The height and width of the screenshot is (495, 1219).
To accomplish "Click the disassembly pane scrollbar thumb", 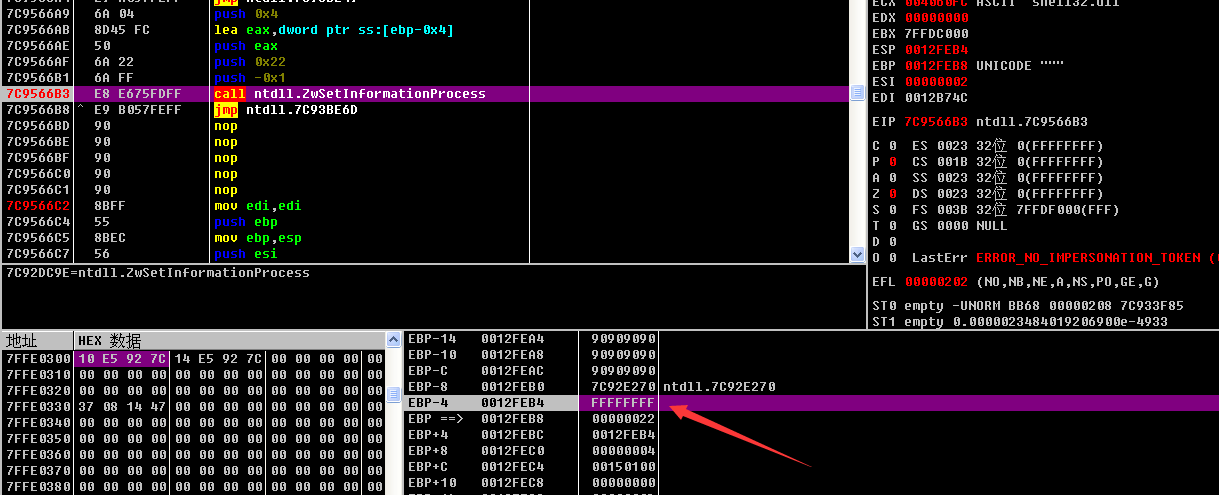I will click(856, 93).
